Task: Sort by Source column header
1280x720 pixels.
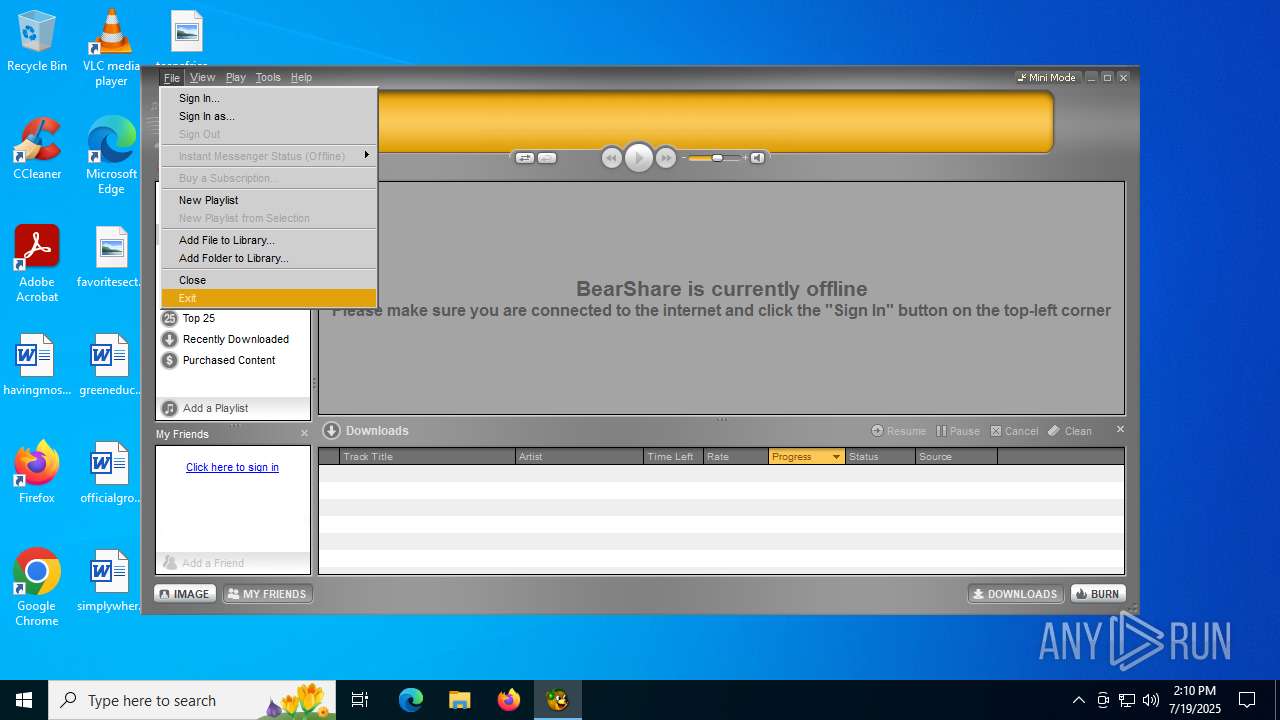Action: (956, 456)
